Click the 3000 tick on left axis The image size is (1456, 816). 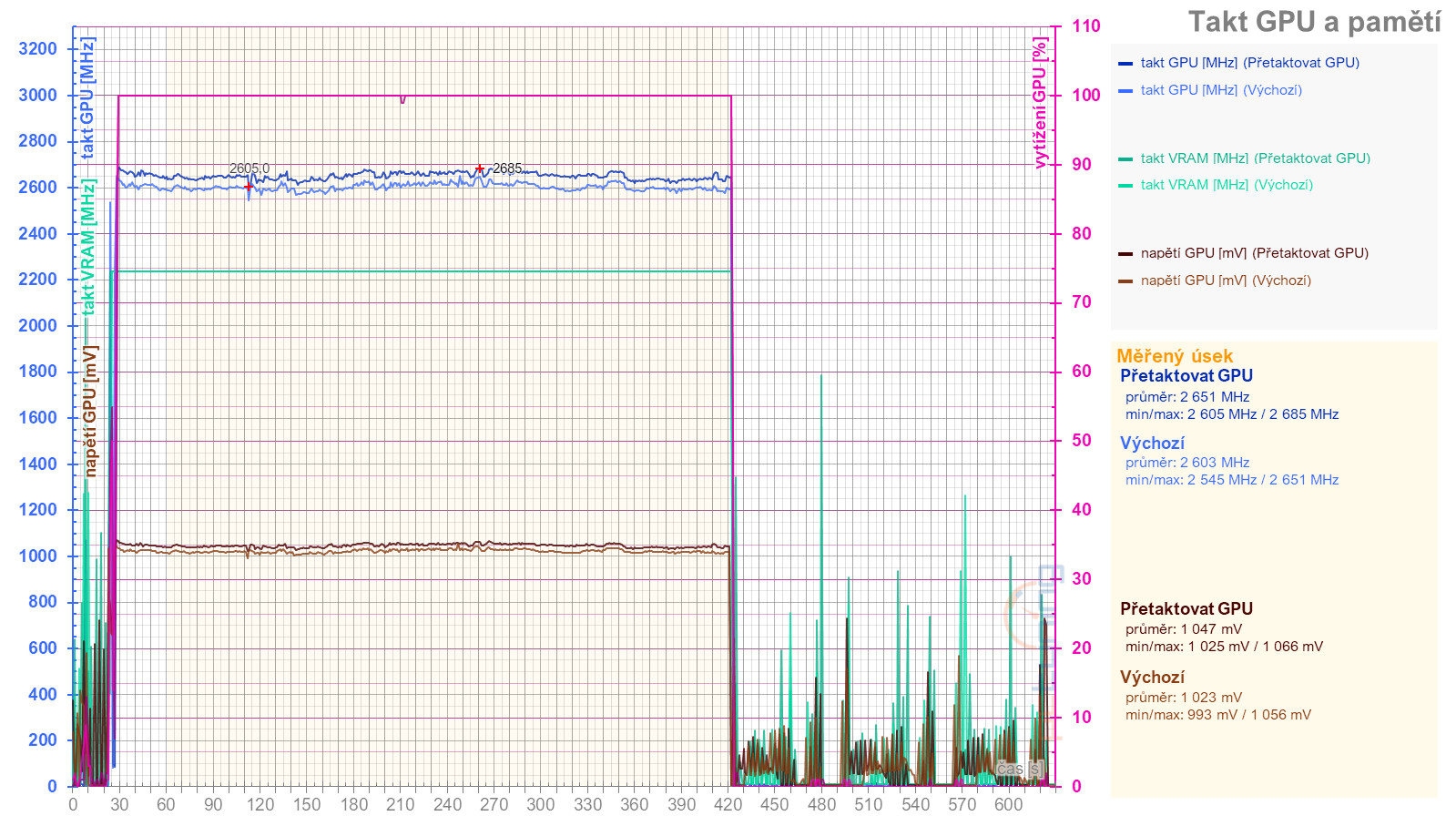pos(37,95)
